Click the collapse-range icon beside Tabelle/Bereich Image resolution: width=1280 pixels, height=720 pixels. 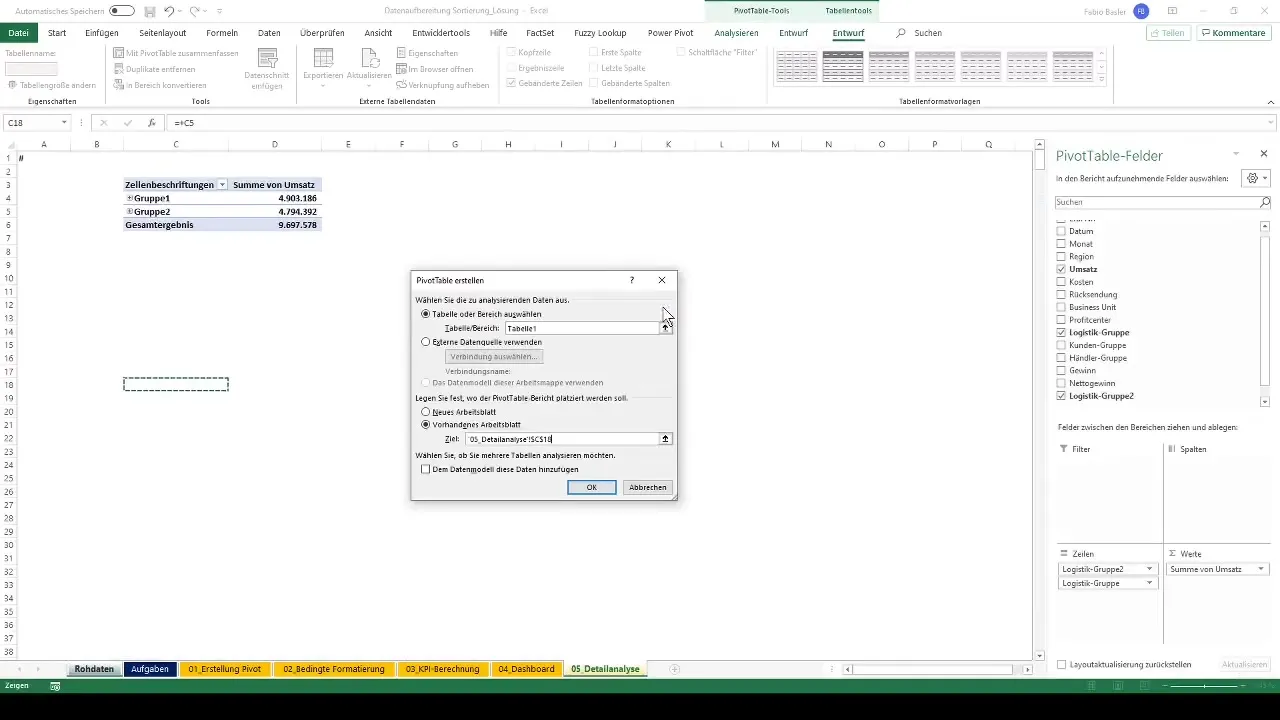[666, 328]
